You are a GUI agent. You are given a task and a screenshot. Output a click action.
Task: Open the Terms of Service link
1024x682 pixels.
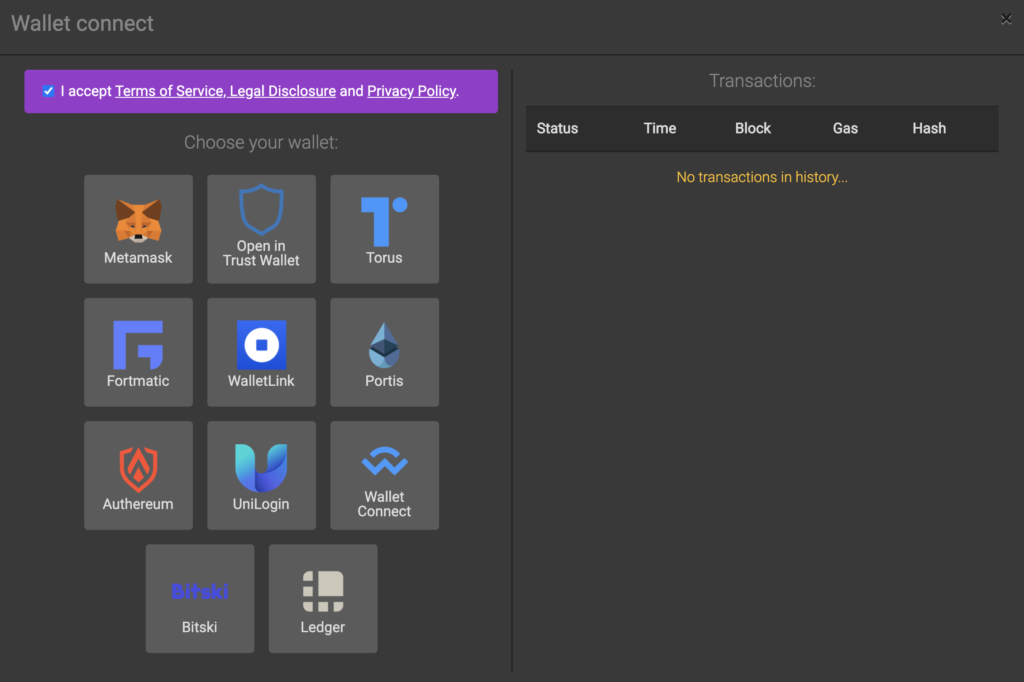click(169, 91)
